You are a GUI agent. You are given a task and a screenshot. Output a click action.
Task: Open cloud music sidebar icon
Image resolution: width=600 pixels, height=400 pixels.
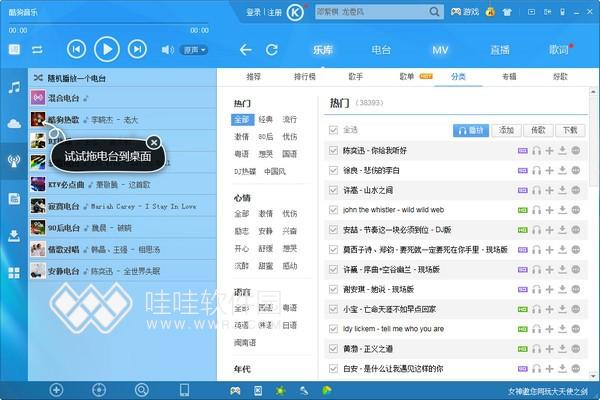click(14, 124)
